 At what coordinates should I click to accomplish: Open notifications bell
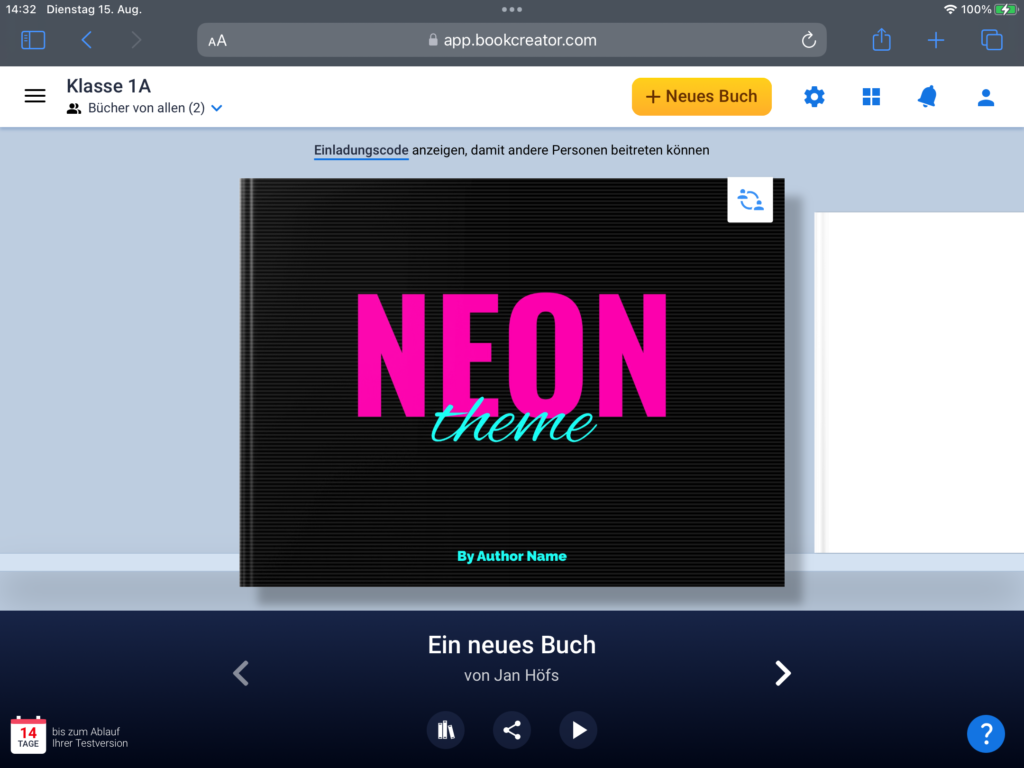tap(927, 97)
